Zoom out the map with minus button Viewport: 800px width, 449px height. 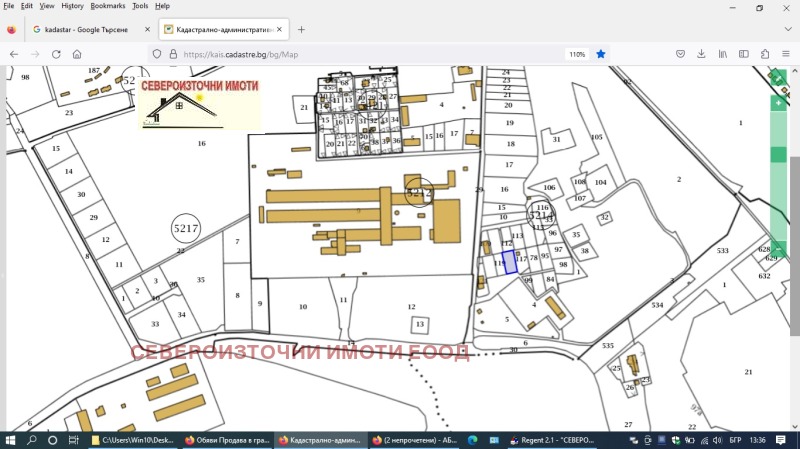tap(778, 249)
